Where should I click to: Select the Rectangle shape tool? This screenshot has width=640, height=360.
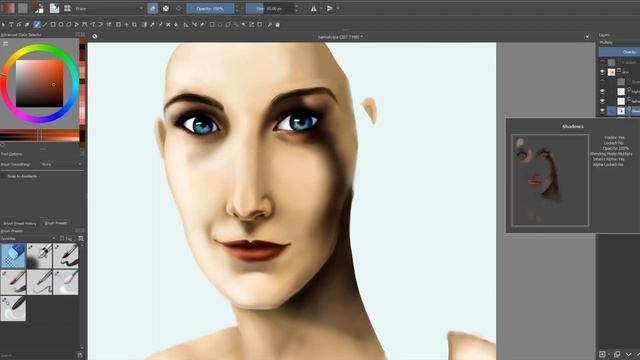53,24
